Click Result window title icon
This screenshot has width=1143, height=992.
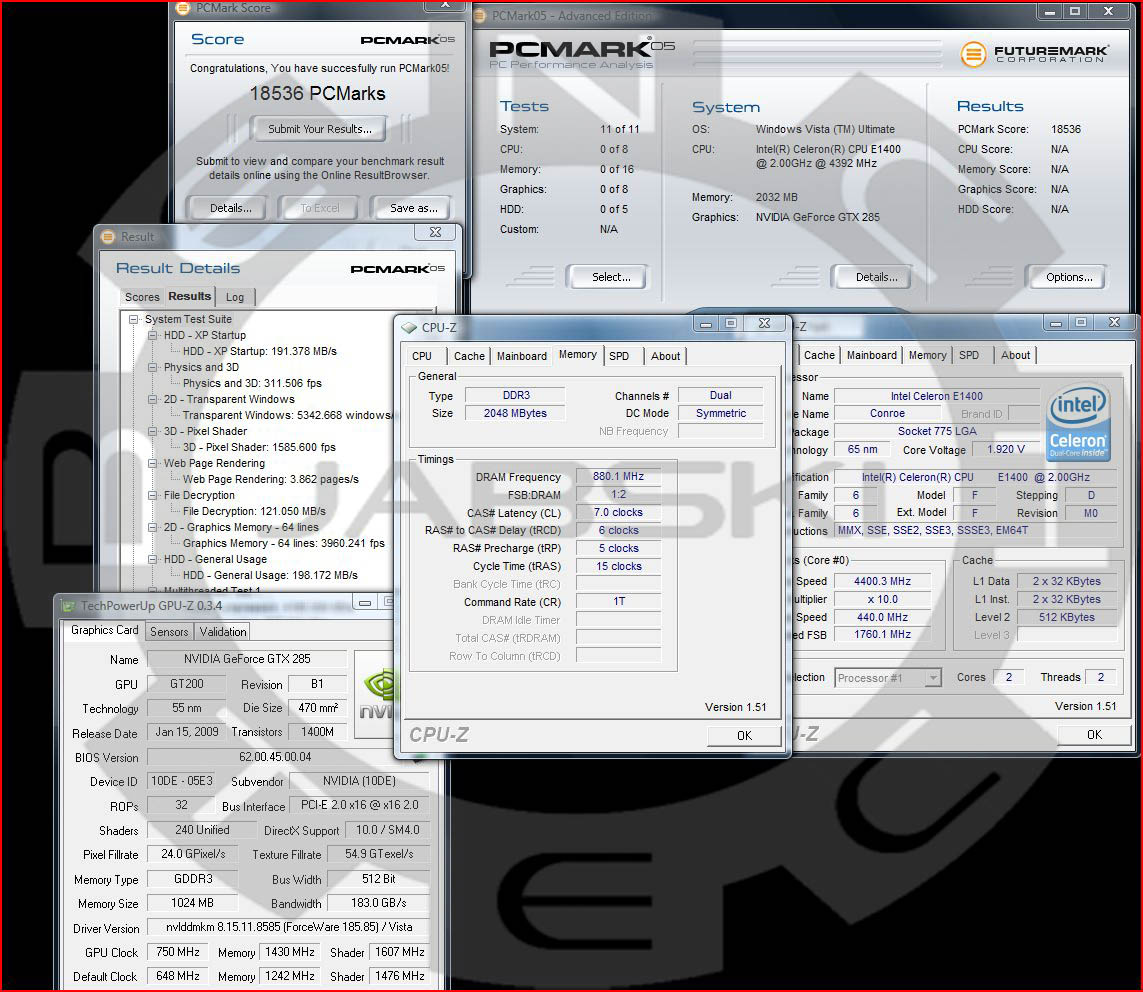click(108, 237)
